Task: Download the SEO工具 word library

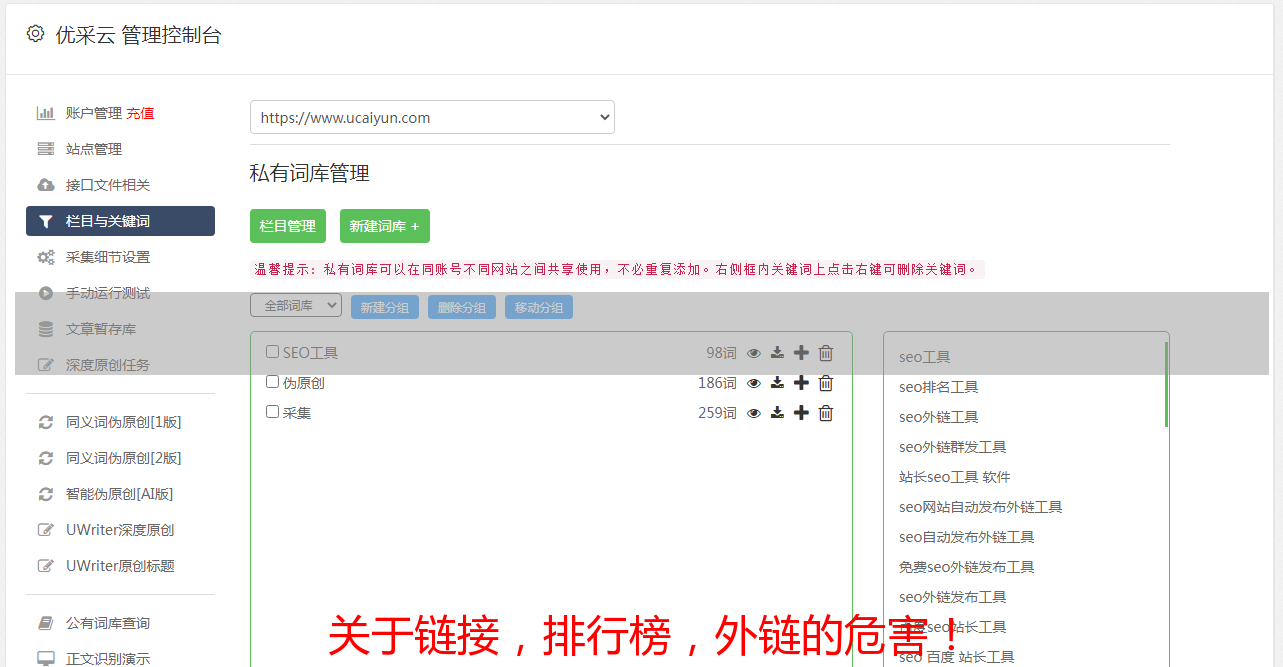Action: pyautogui.click(x=777, y=353)
